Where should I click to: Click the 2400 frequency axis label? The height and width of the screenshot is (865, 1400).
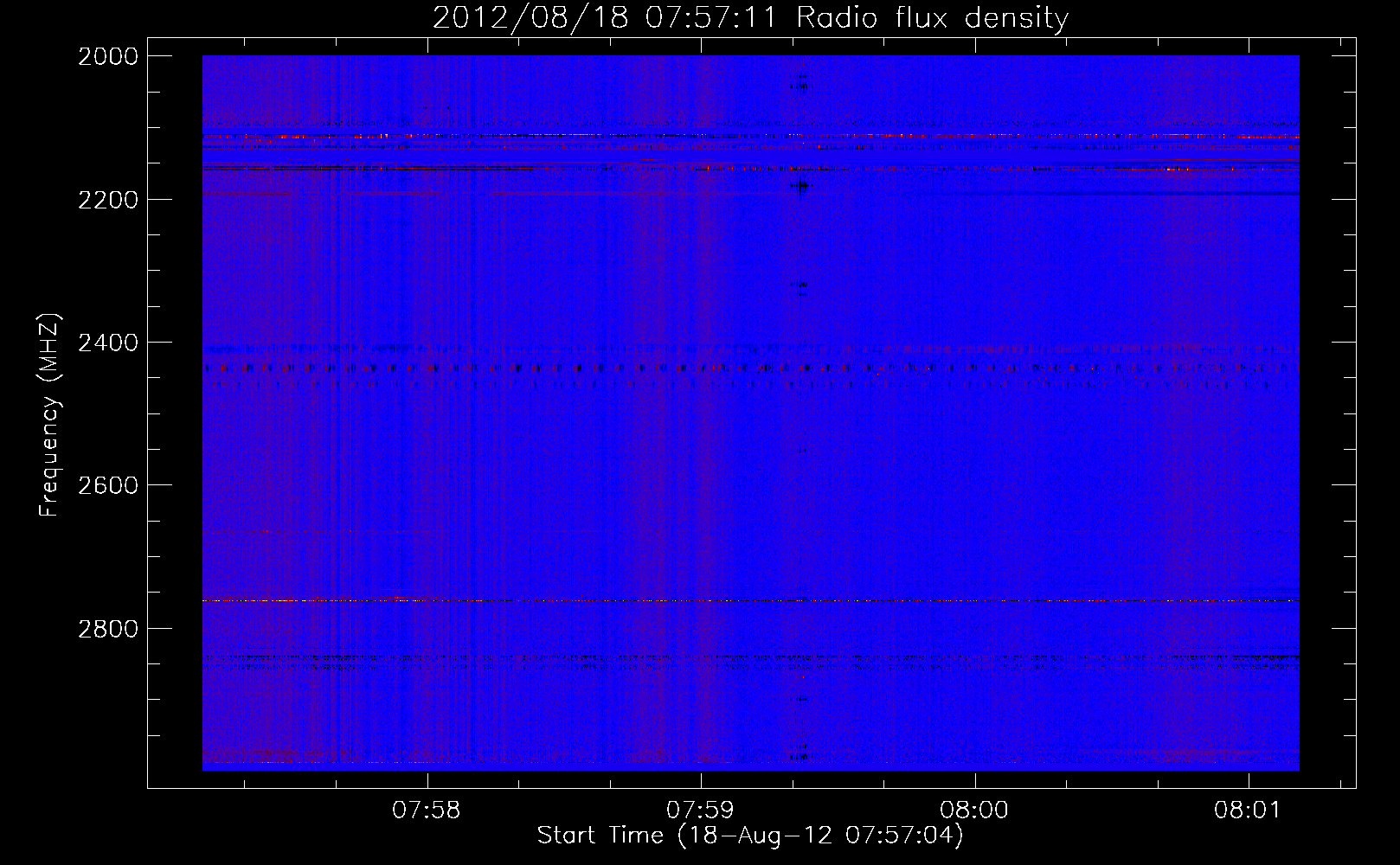coord(108,343)
